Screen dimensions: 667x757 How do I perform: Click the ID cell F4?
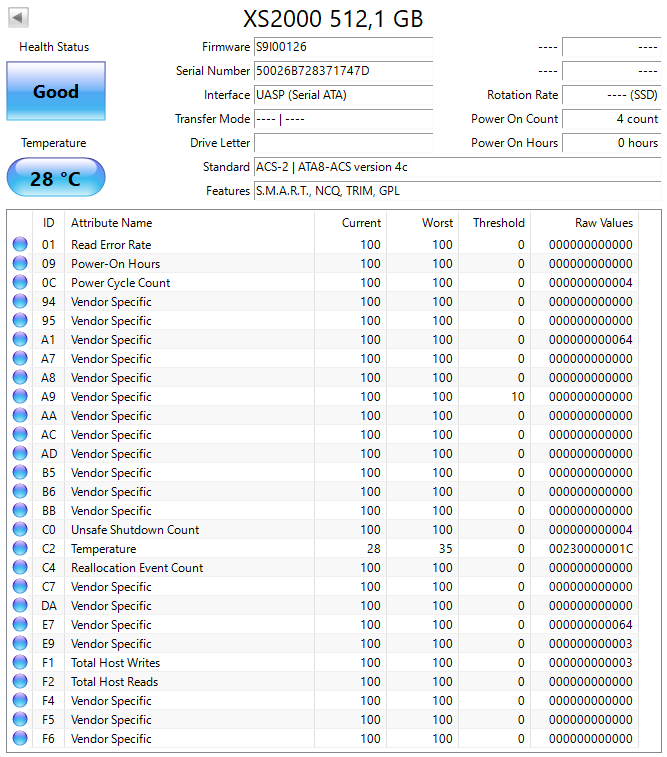(48, 701)
